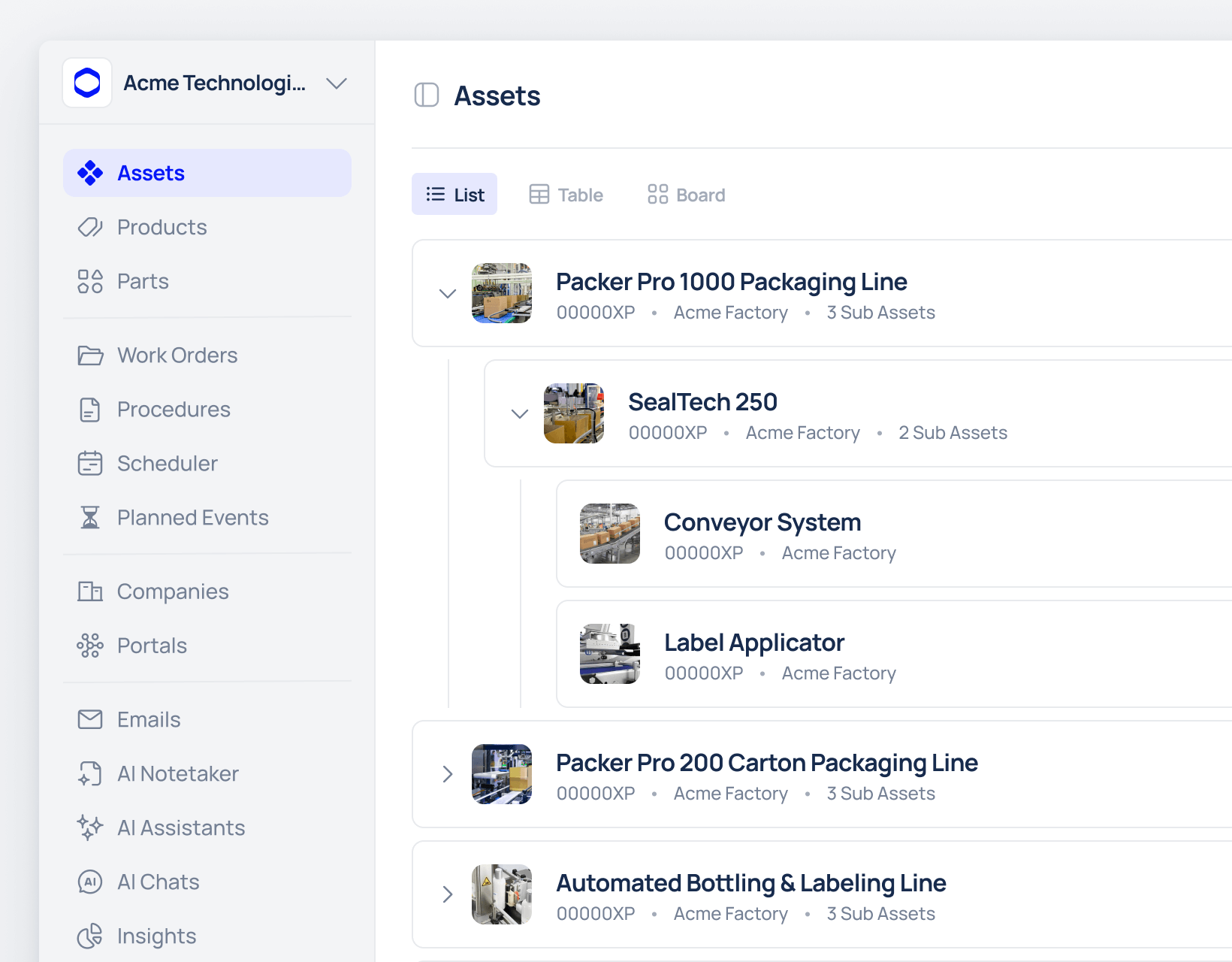Viewport: 1232px width, 962px height.
Task: Open the Parts section
Action: (207, 281)
